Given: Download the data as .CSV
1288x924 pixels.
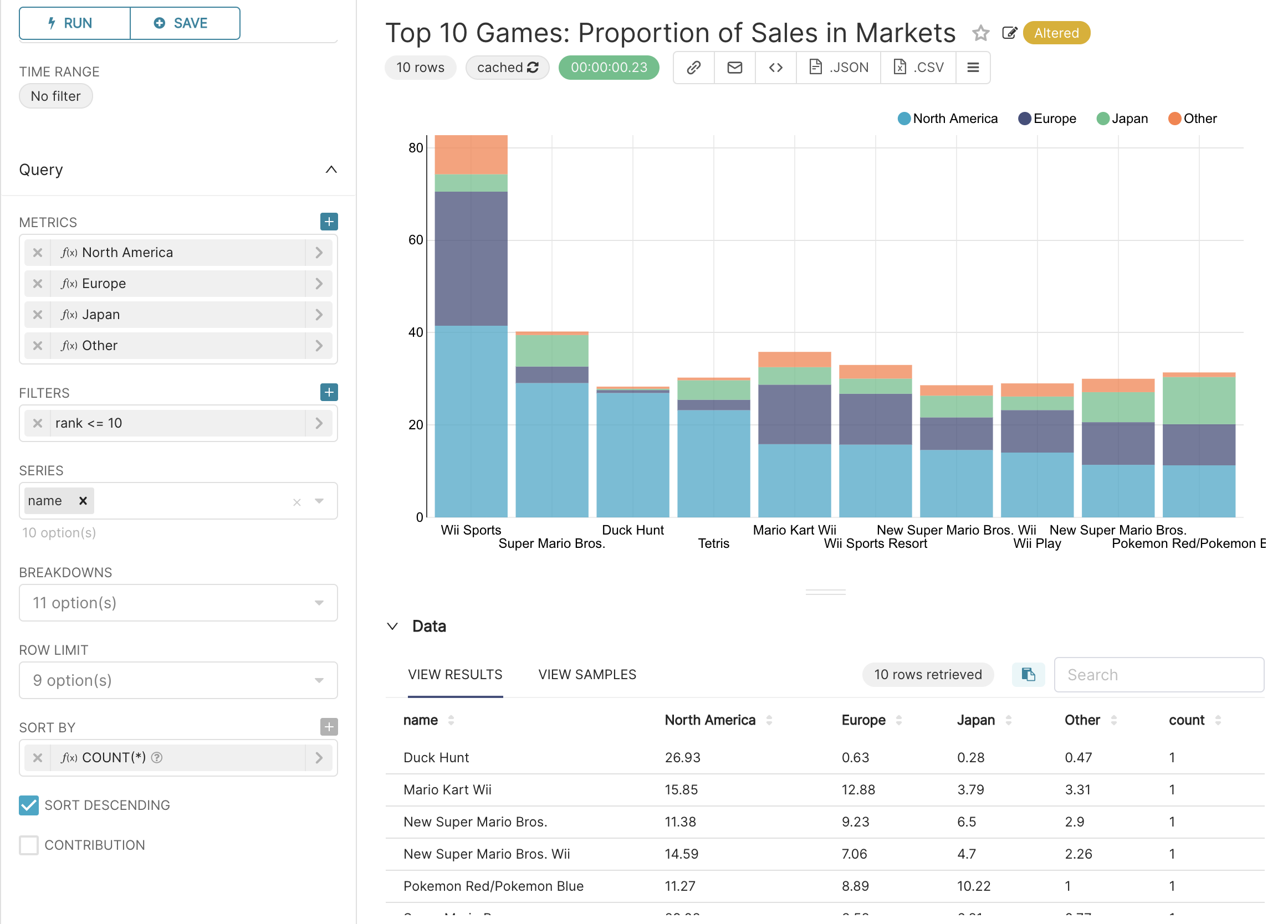Looking at the screenshot, I should pos(918,67).
